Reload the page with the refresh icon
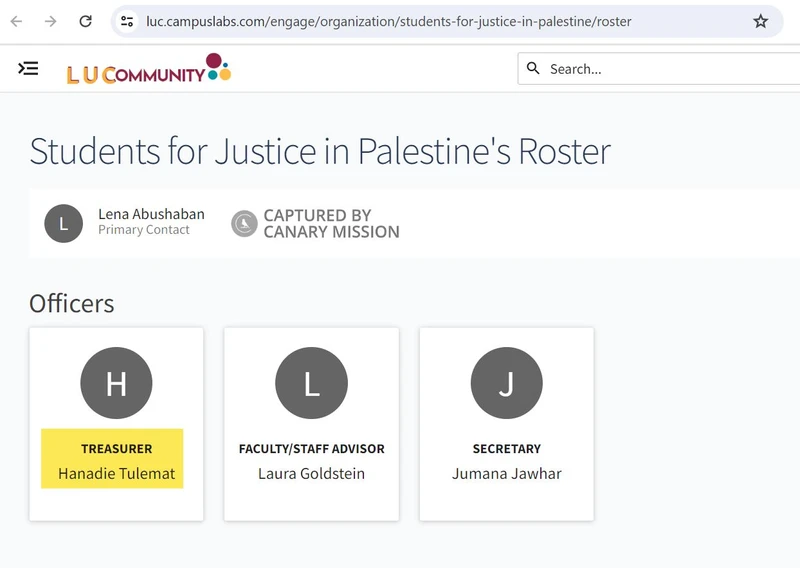The height and width of the screenshot is (568, 800). [85, 21]
